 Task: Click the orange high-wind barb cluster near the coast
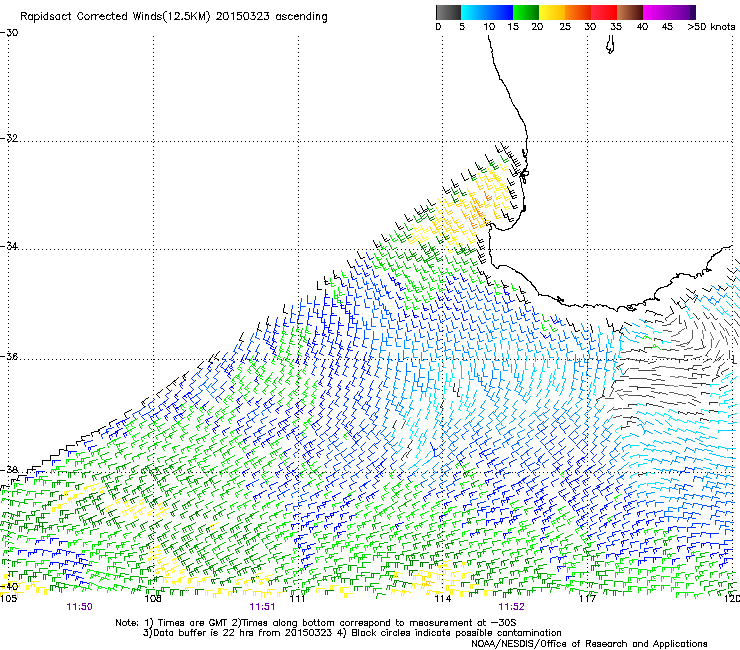[479, 211]
